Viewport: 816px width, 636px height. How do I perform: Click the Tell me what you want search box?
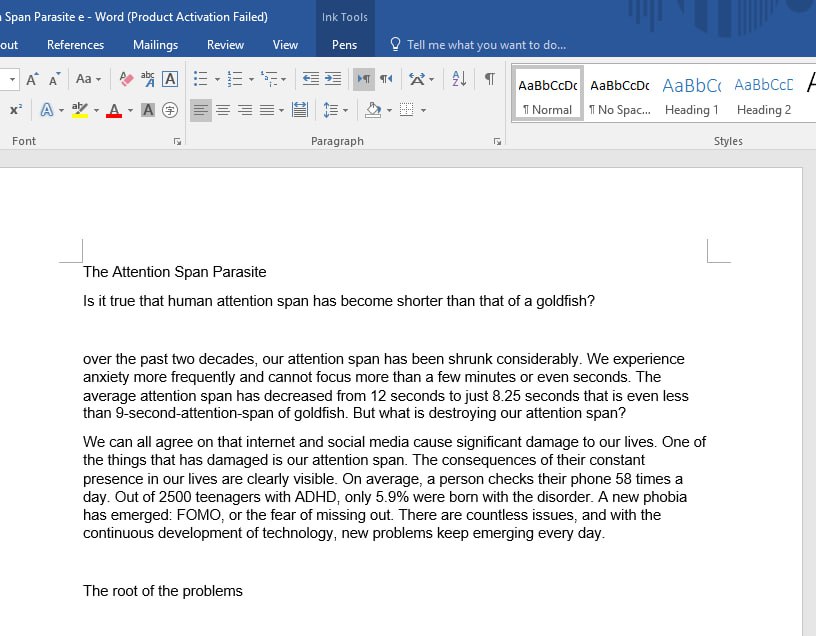[x=486, y=45]
